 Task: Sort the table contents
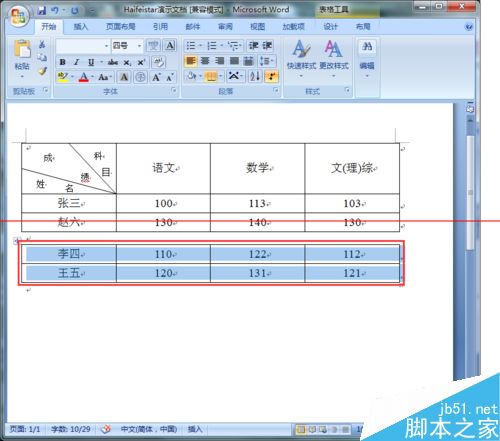pyautogui.click(x=255, y=77)
